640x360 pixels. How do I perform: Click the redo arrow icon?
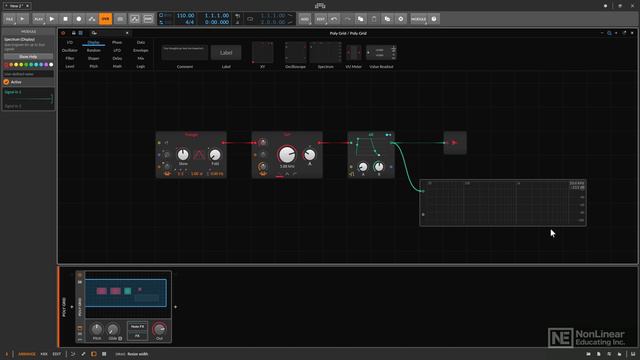(347, 19)
